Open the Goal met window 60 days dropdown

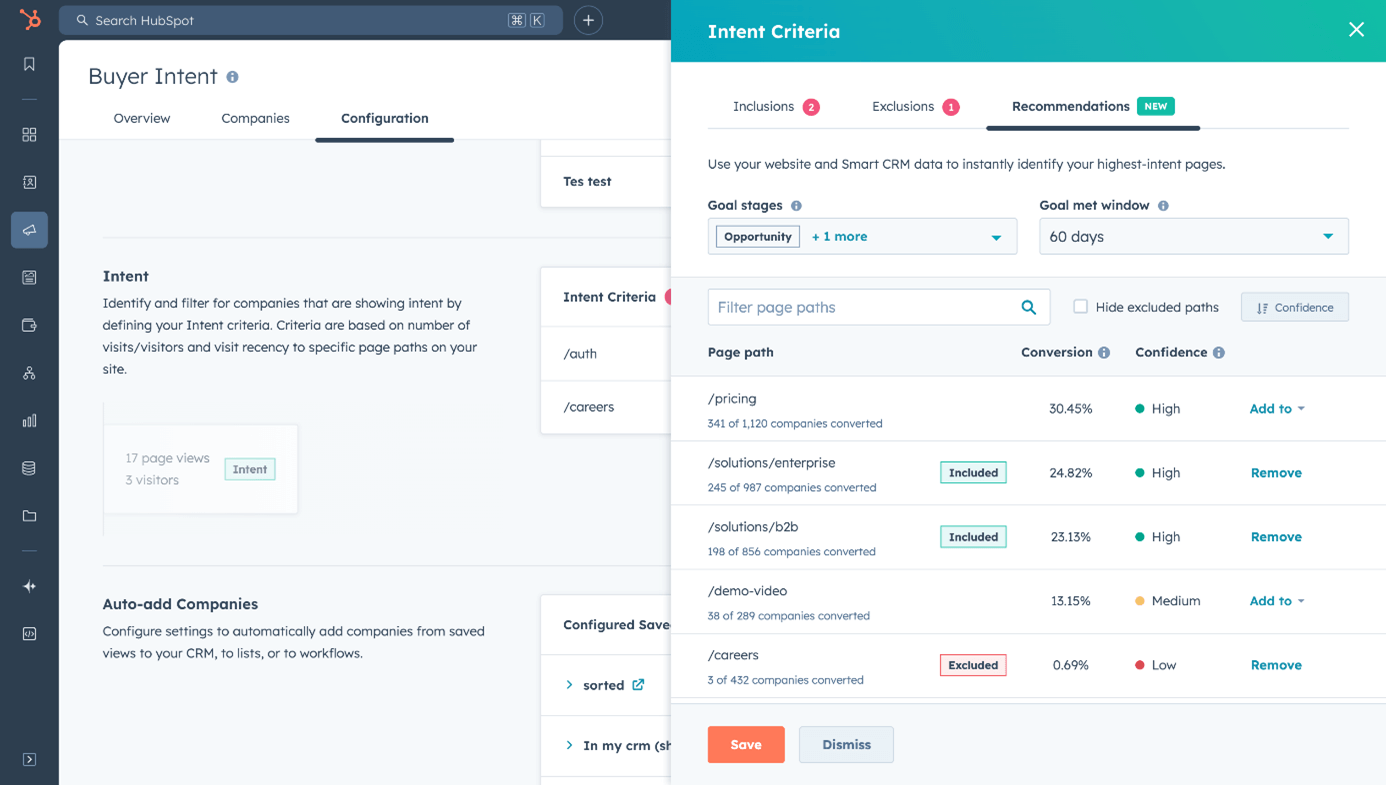[1194, 237]
